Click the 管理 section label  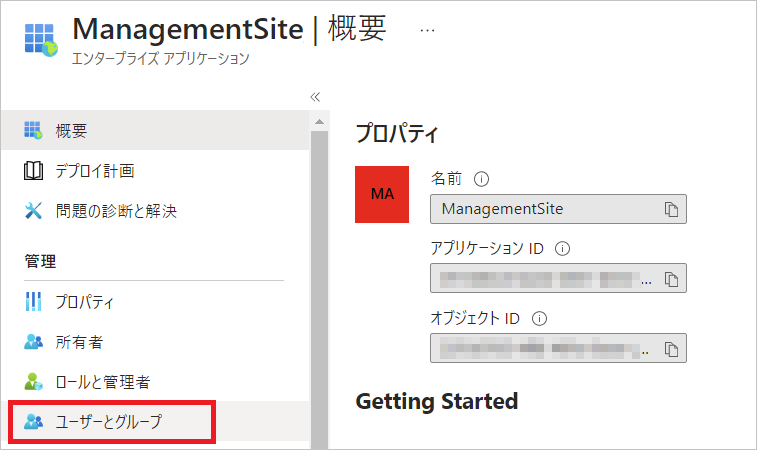(41, 261)
